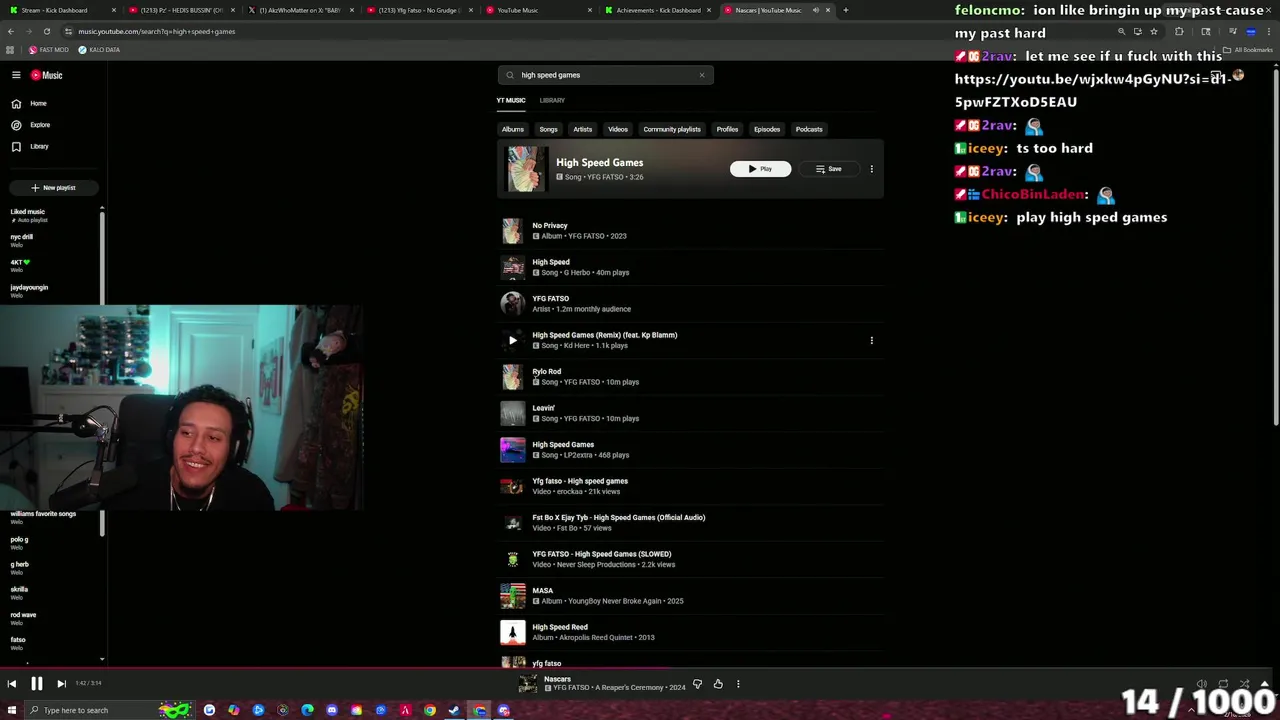This screenshot has width=1280, height=720.
Task: Skip to the previous track
Action: [x=11, y=684]
